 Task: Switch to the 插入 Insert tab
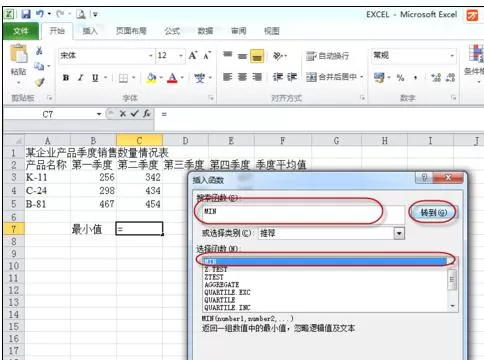90,31
